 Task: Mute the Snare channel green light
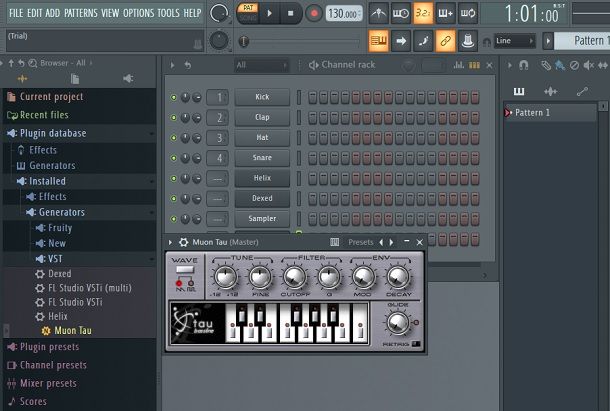(174, 158)
